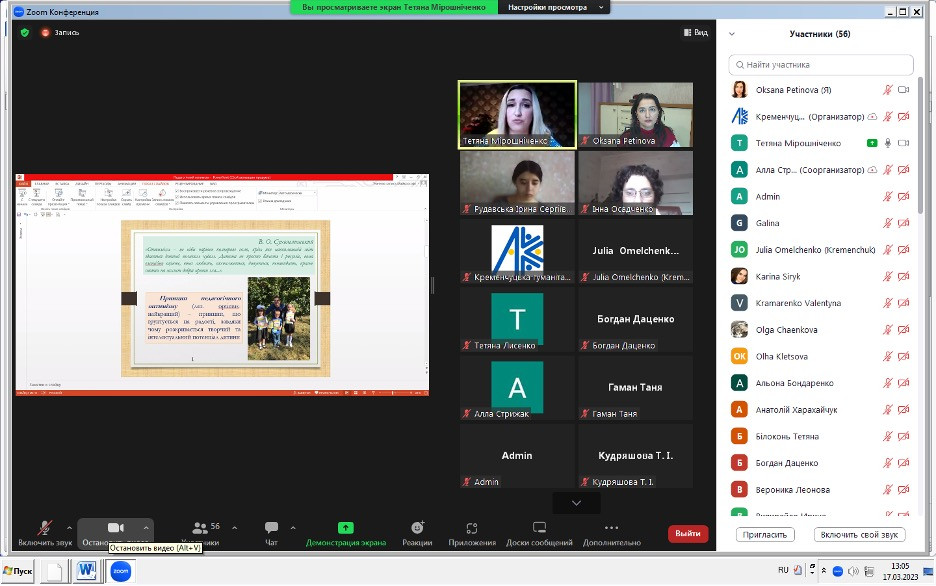Select Альона Бондаренко in participants list
The image size is (936, 586).
click(x=821, y=383)
